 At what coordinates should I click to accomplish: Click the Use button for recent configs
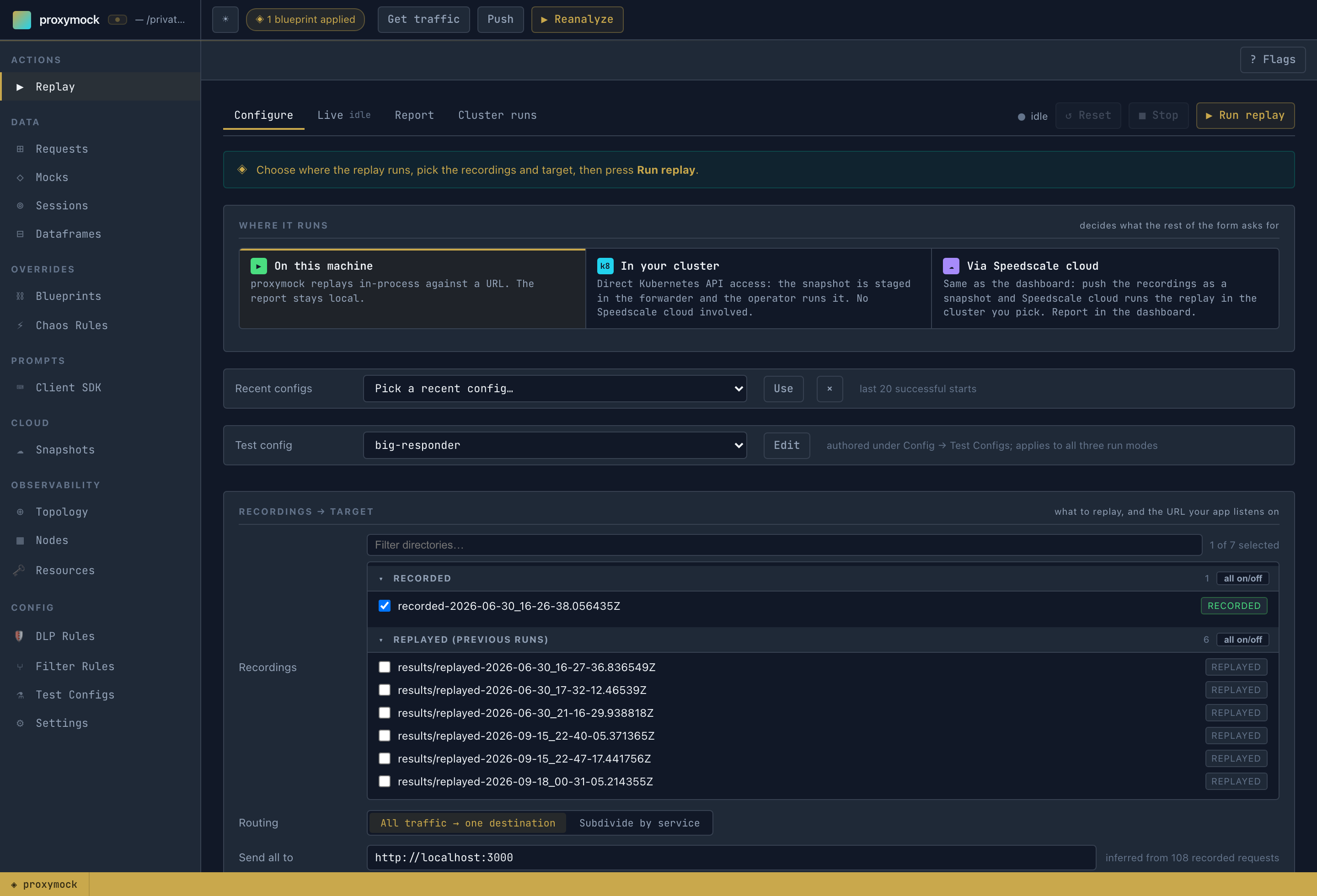[x=783, y=389]
